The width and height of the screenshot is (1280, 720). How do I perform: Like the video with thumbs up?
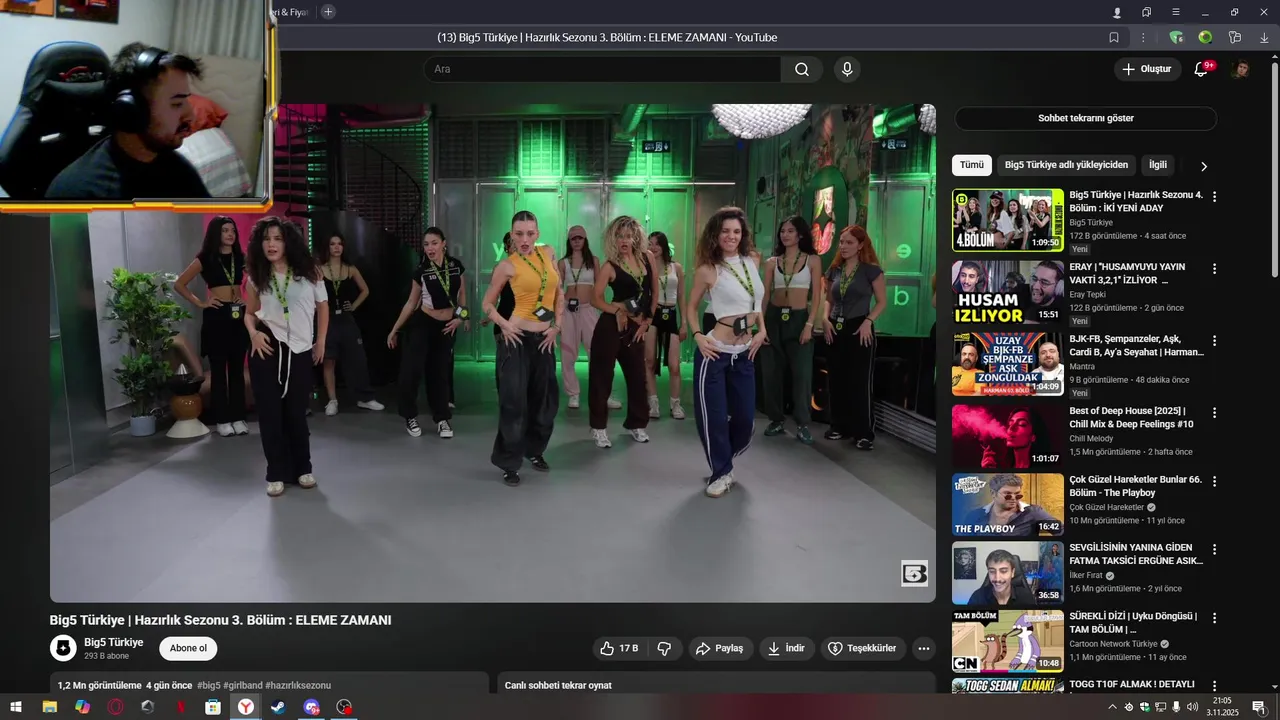pyautogui.click(x=619, y=648)
